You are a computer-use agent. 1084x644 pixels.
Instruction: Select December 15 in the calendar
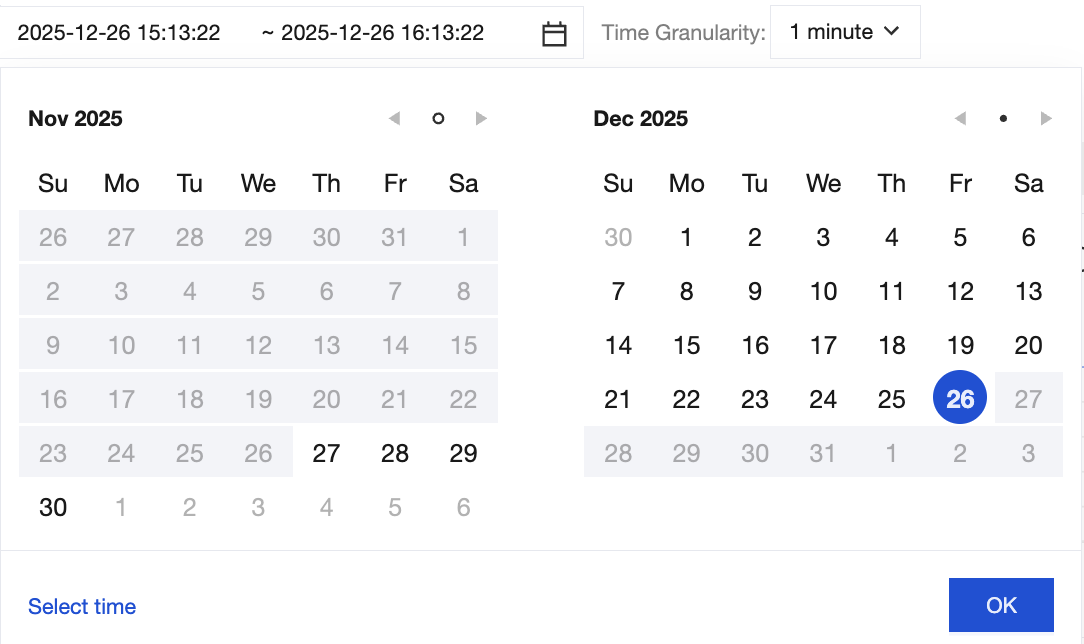686,345
